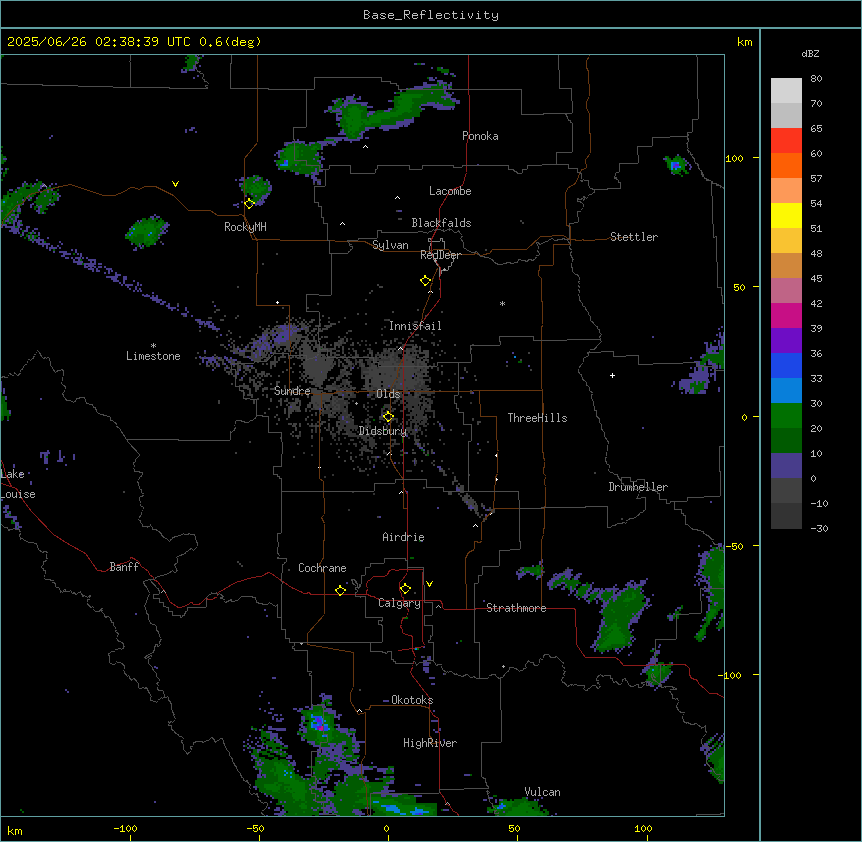
Task: Click the -100 tick label on the bottom axis
Action: click(x=125, y=828)
